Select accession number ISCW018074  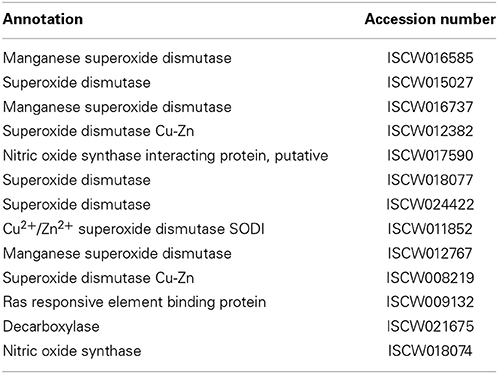tap(430, 351)
